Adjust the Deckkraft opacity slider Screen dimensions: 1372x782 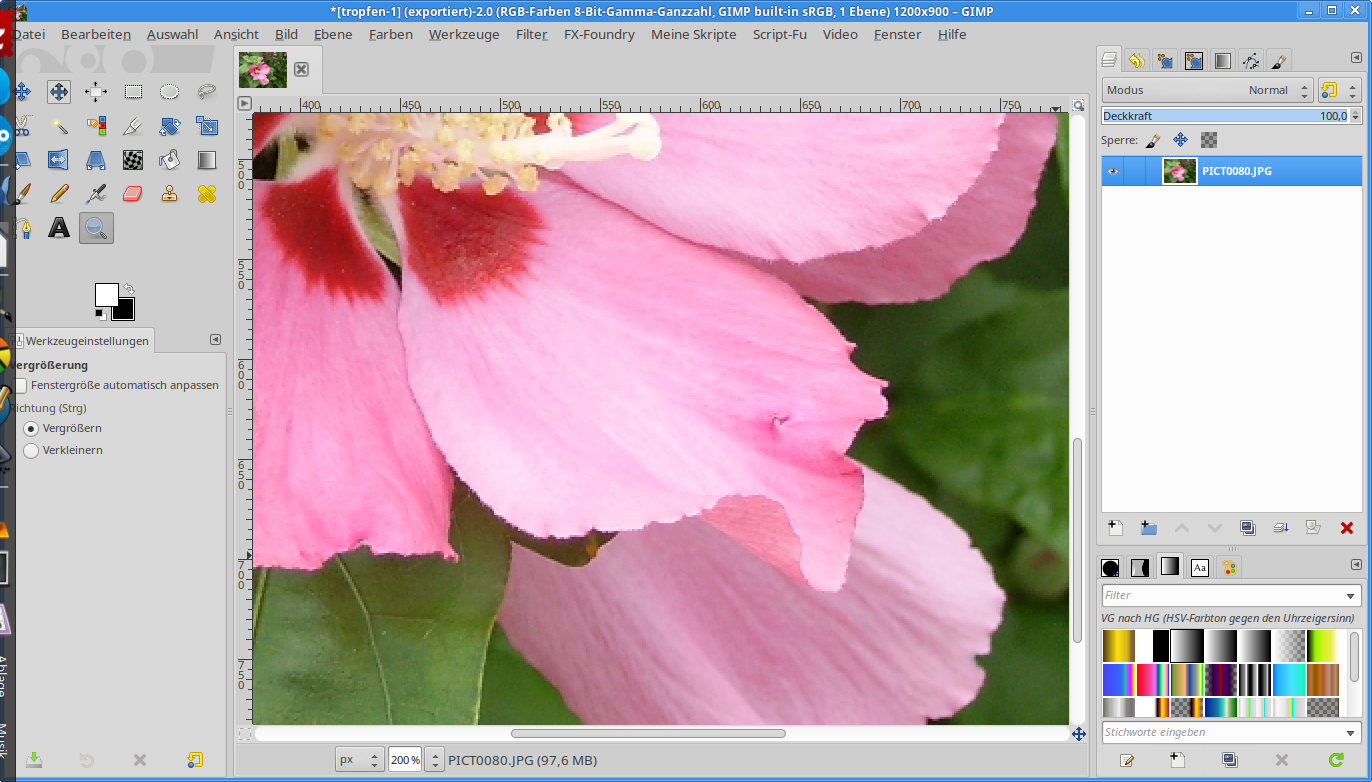click(x=1224, y=116)
